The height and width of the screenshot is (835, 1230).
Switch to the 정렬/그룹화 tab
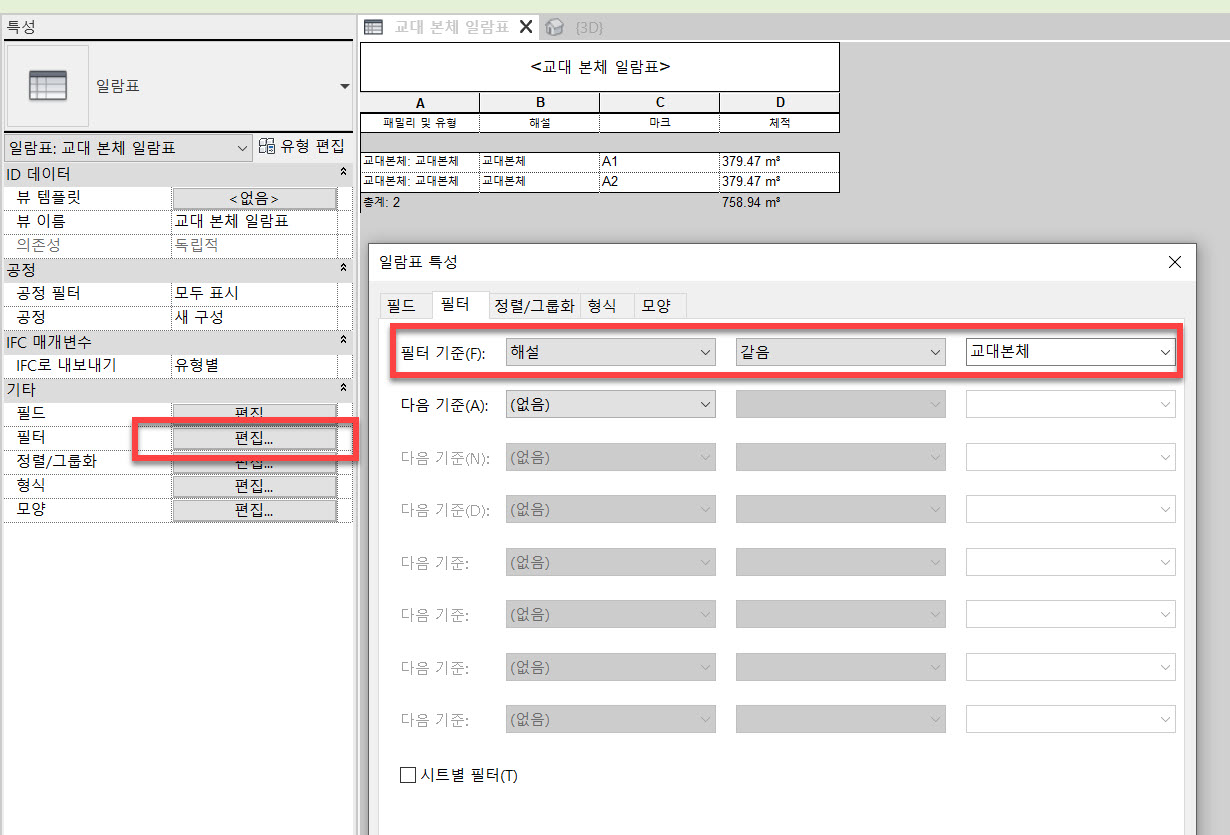click(534, 306)
